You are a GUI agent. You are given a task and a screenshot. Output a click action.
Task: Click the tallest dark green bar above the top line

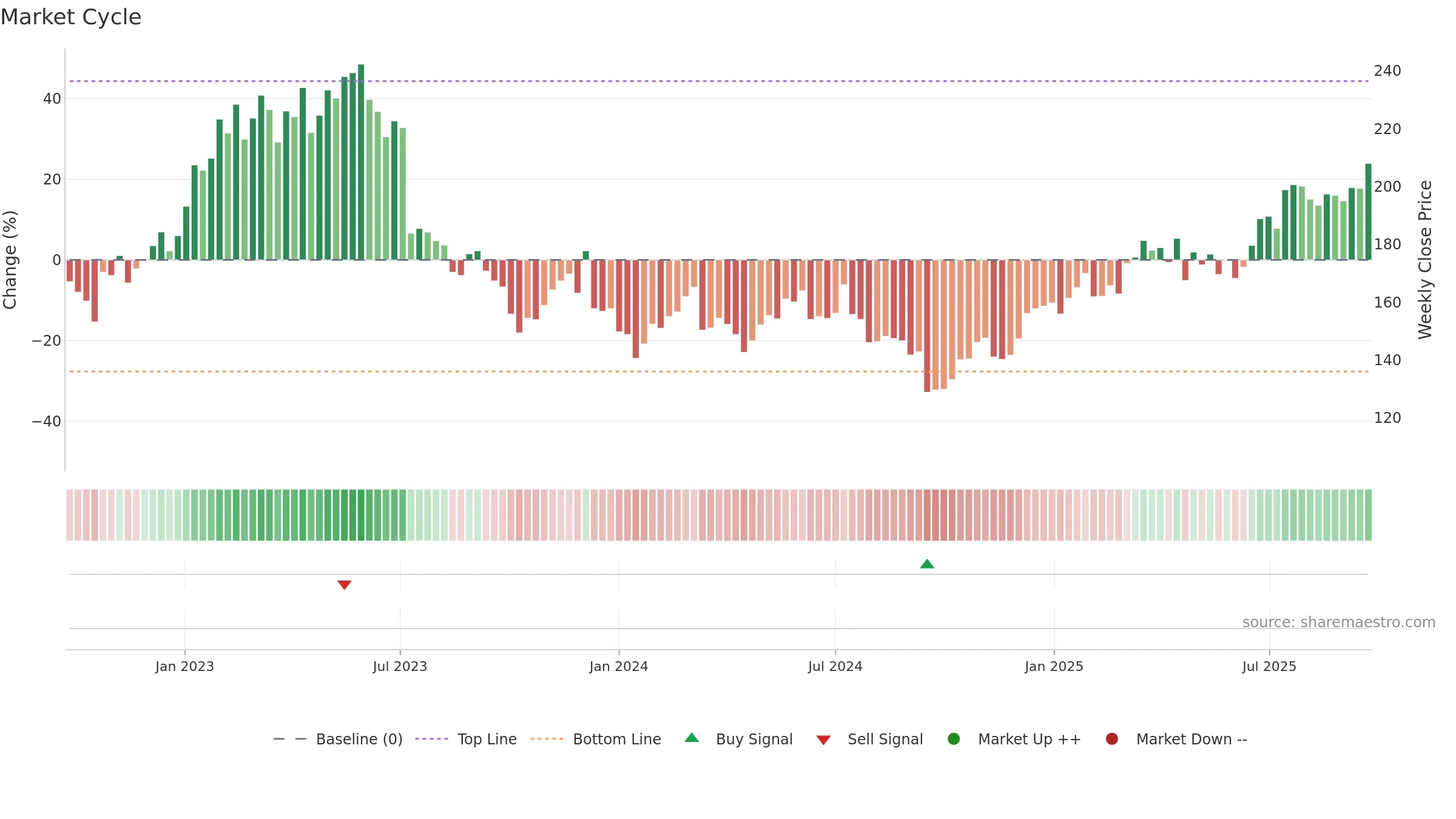pyautogui.click(x=361, y=162)
